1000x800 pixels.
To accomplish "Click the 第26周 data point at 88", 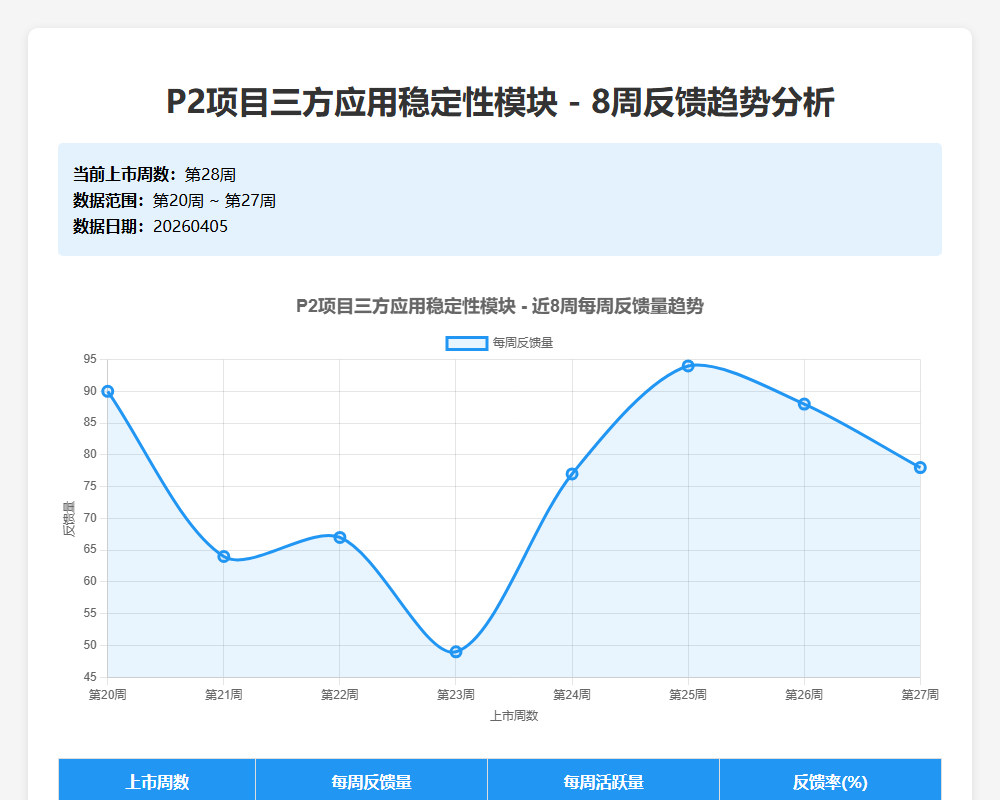I will [804, 404].
